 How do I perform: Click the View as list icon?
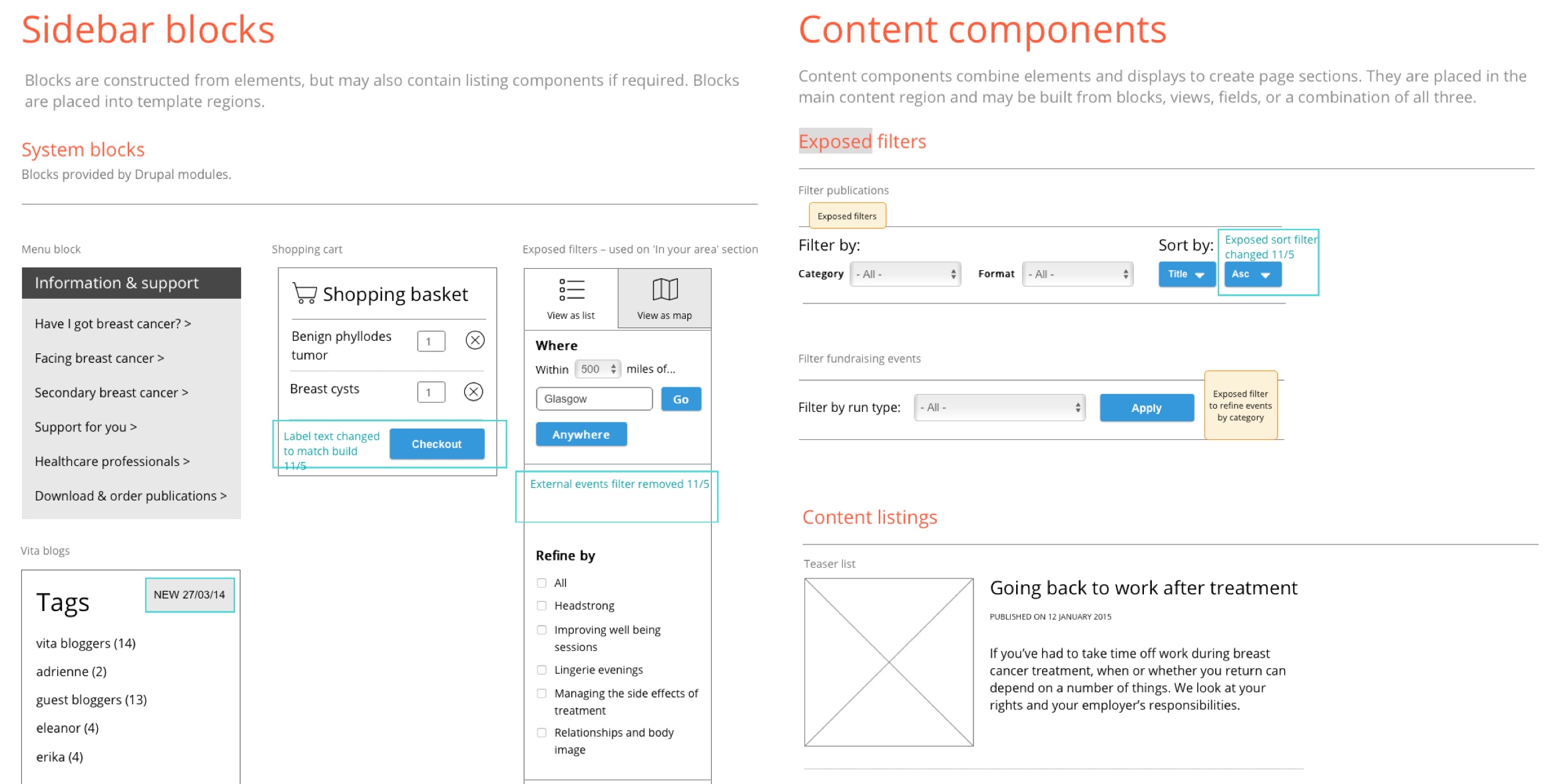point(571,290)
